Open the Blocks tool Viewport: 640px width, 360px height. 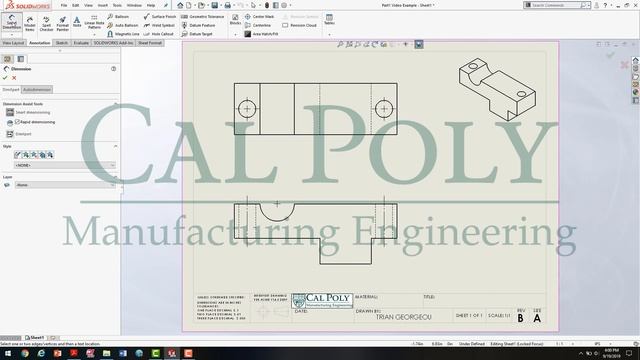(236, 20)
